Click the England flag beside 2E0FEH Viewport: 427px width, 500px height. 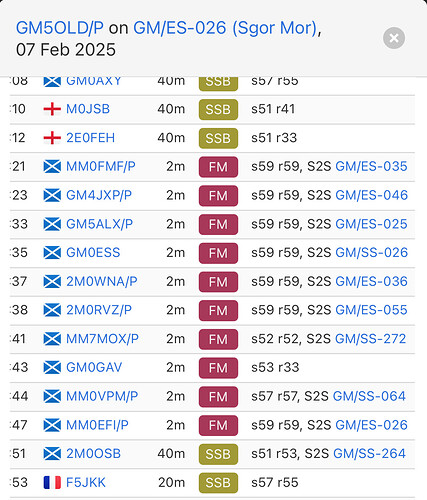[x=52, y=138]
